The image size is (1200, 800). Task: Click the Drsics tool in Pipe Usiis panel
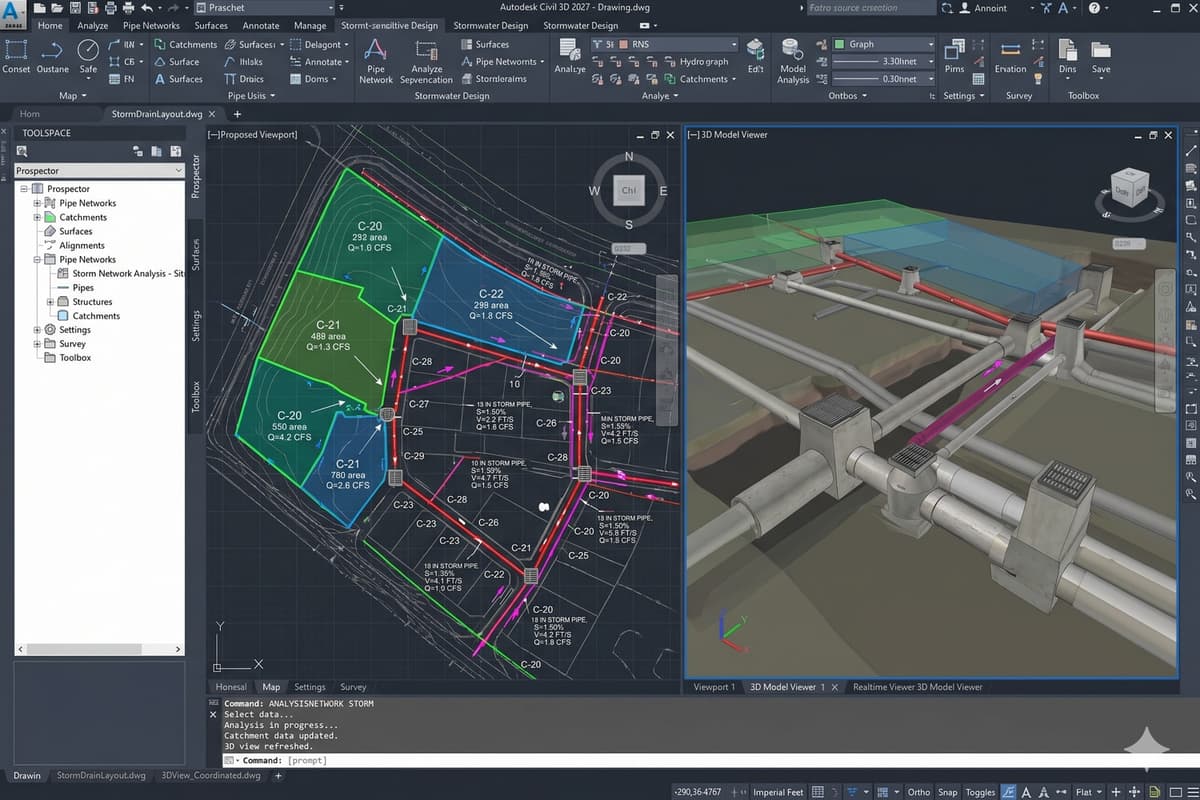243,78
